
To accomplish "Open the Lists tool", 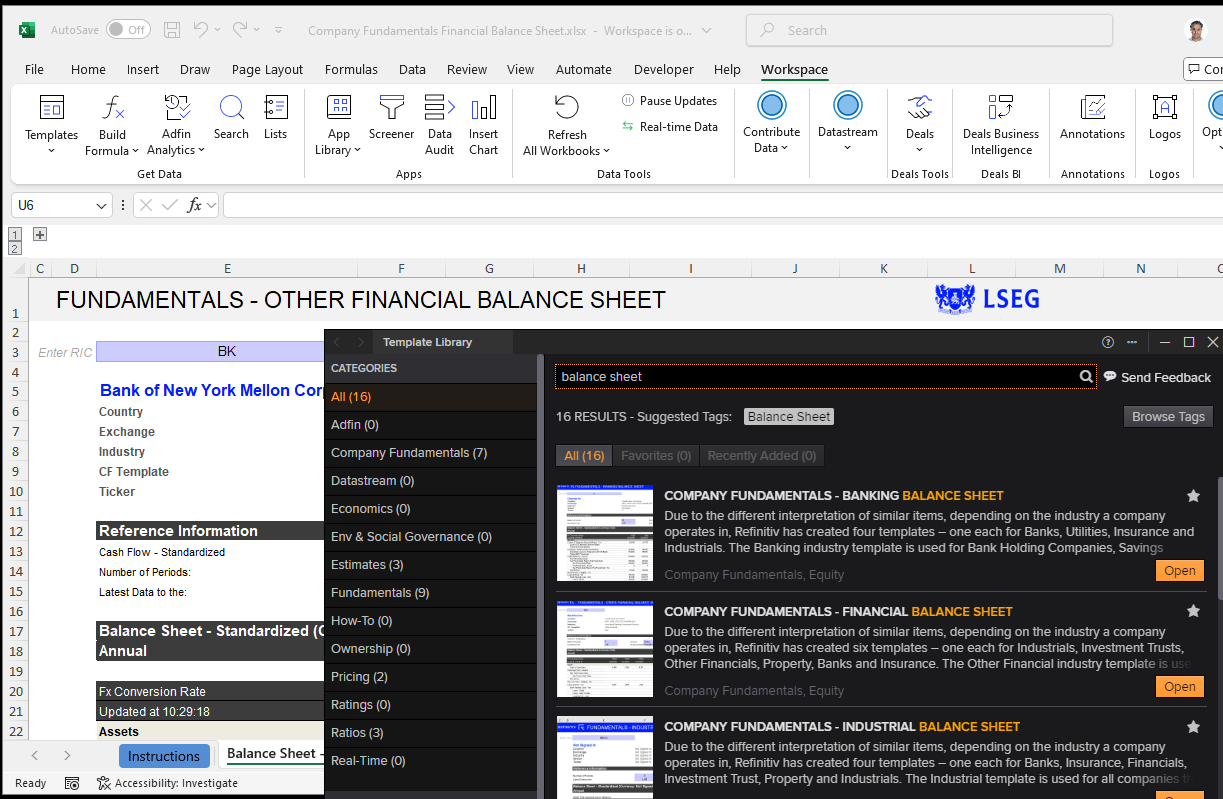I will [x=276, y=117].
